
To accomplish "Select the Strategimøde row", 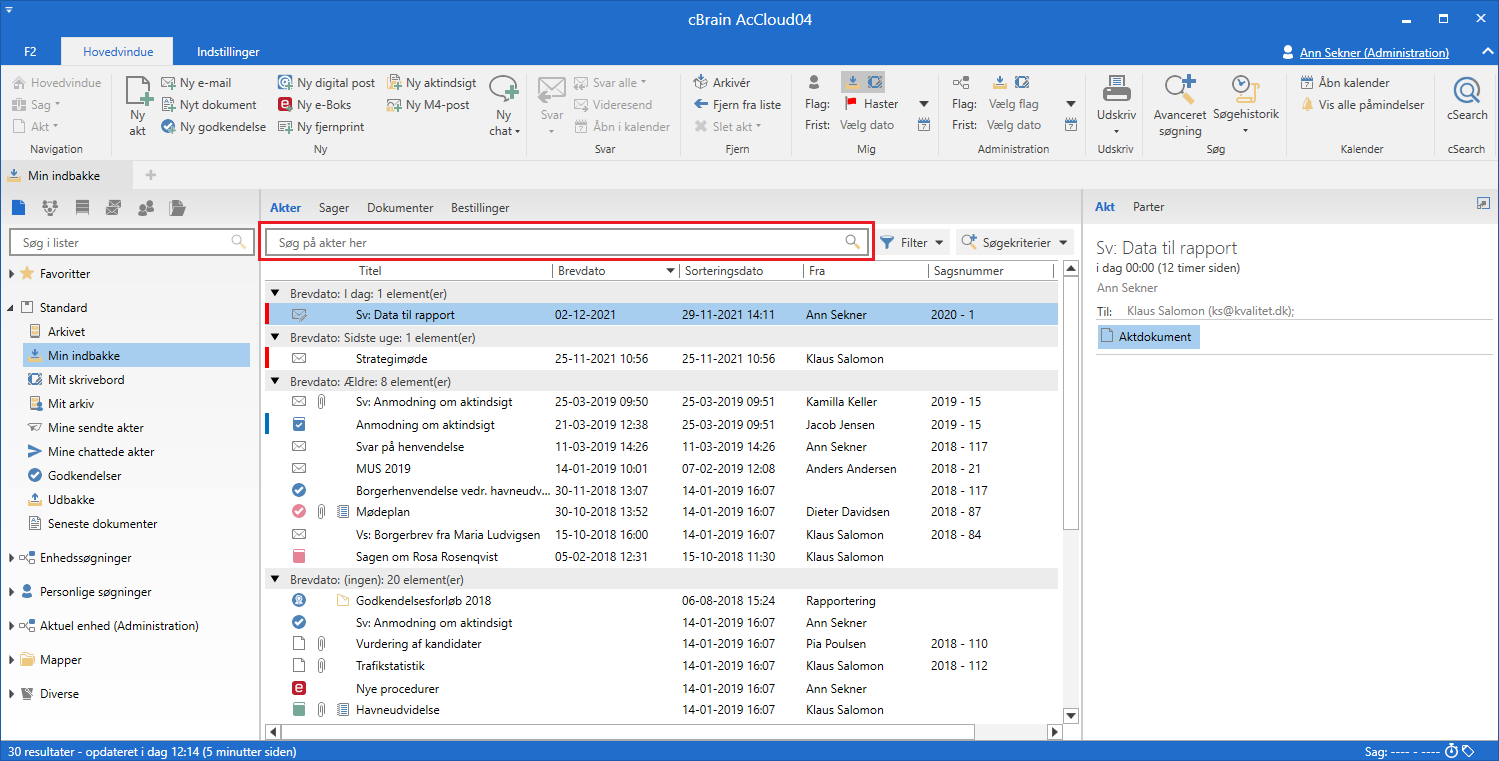I will click(662, 359).
